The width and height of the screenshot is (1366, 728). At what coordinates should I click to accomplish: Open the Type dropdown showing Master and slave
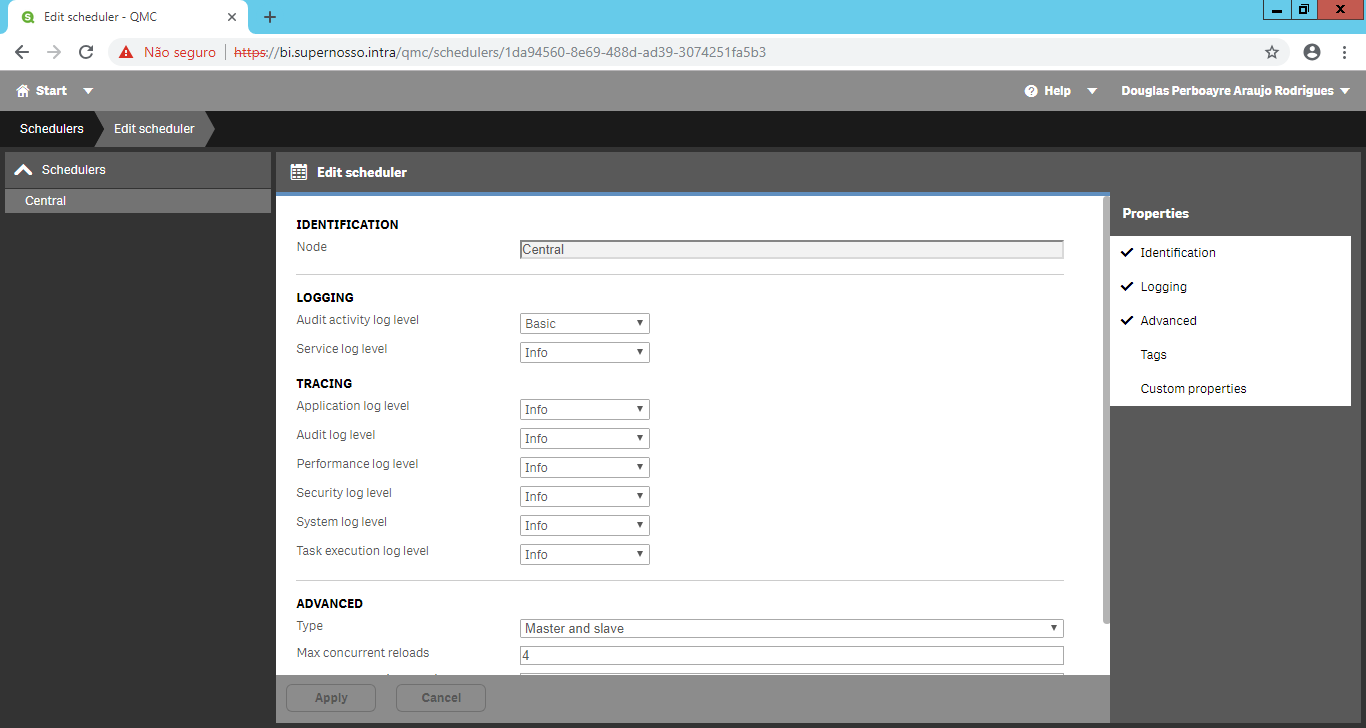tap(792, 629)
